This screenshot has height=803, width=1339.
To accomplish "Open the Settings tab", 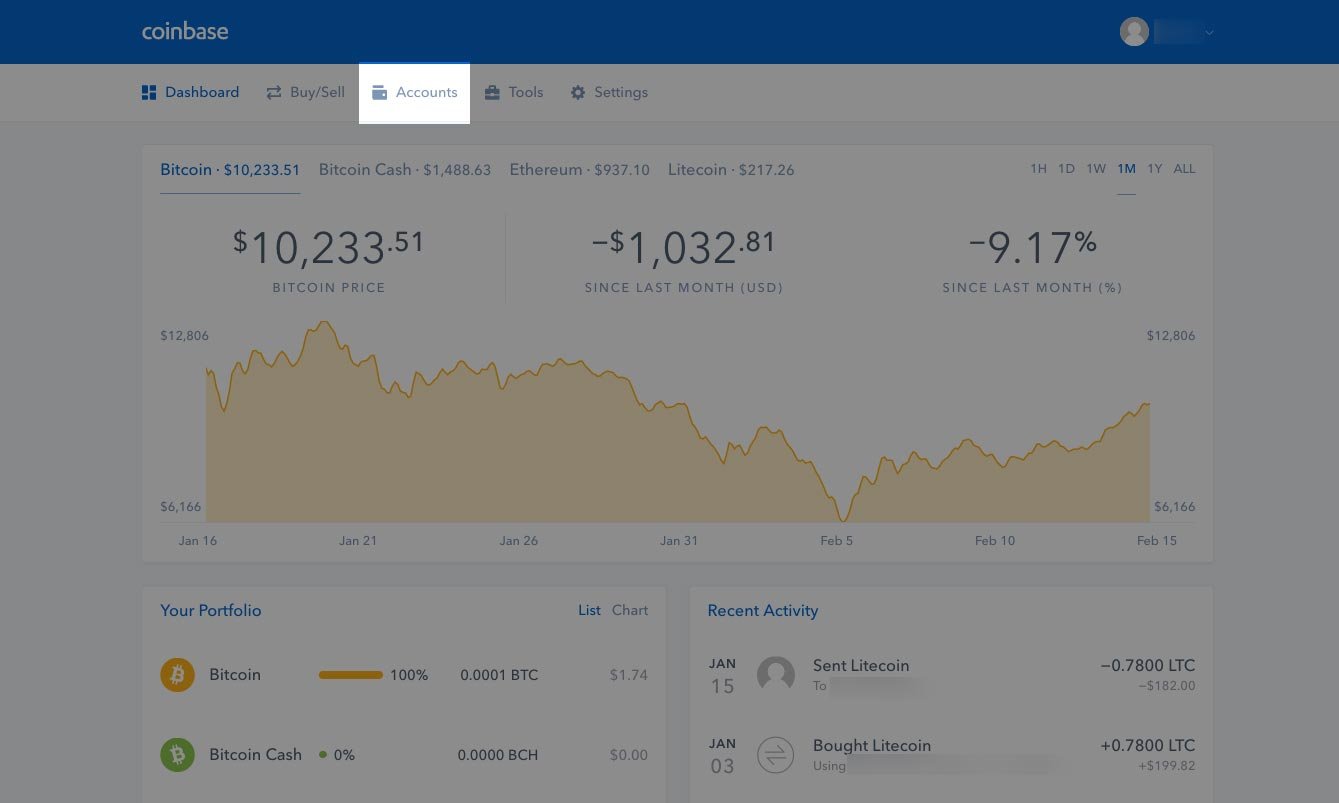I will (x=609, y=92).
